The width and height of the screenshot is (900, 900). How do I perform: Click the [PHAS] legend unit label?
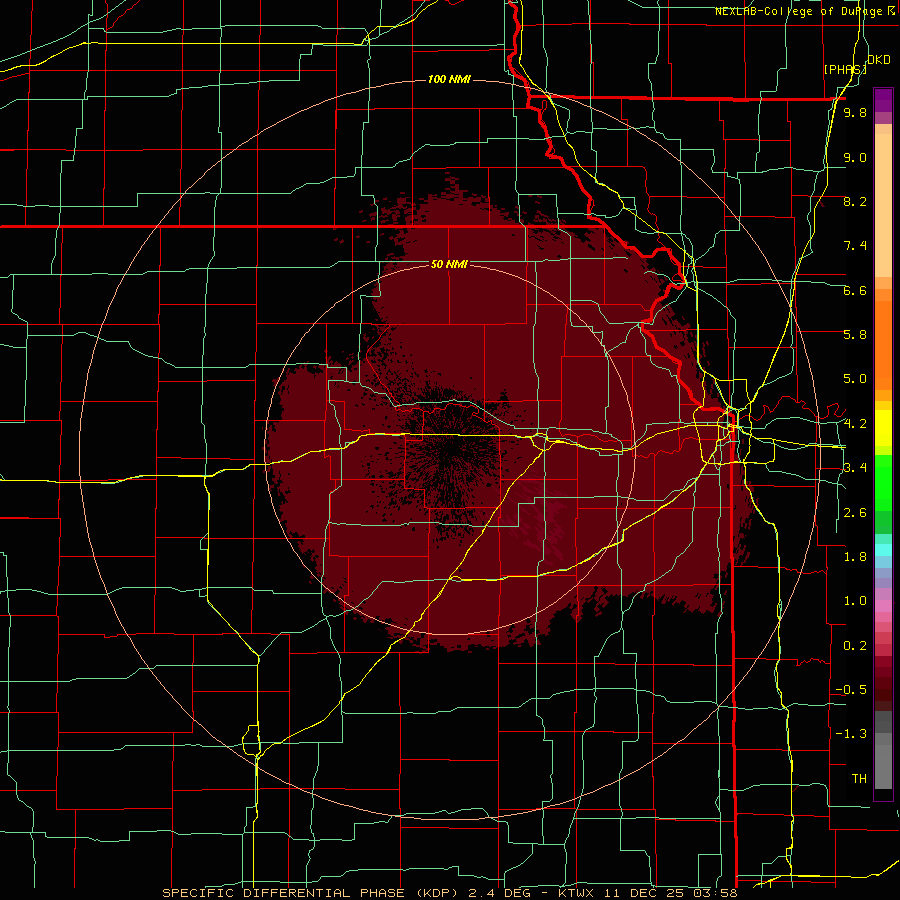[x=845, y=69]
